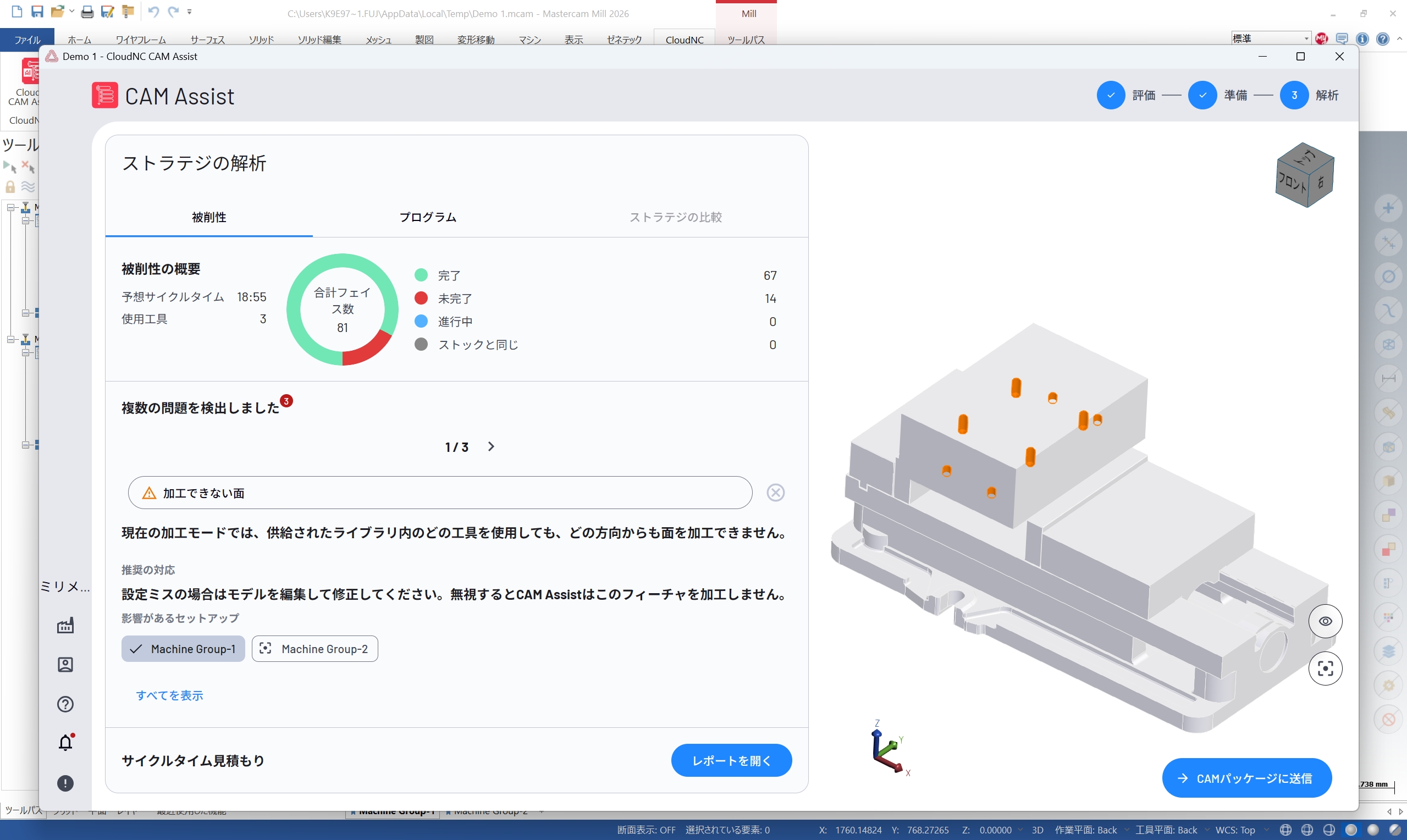Switch to the プログラム tab
Image resolution: width=1407 pixels, height=840 pixels.
428,217
